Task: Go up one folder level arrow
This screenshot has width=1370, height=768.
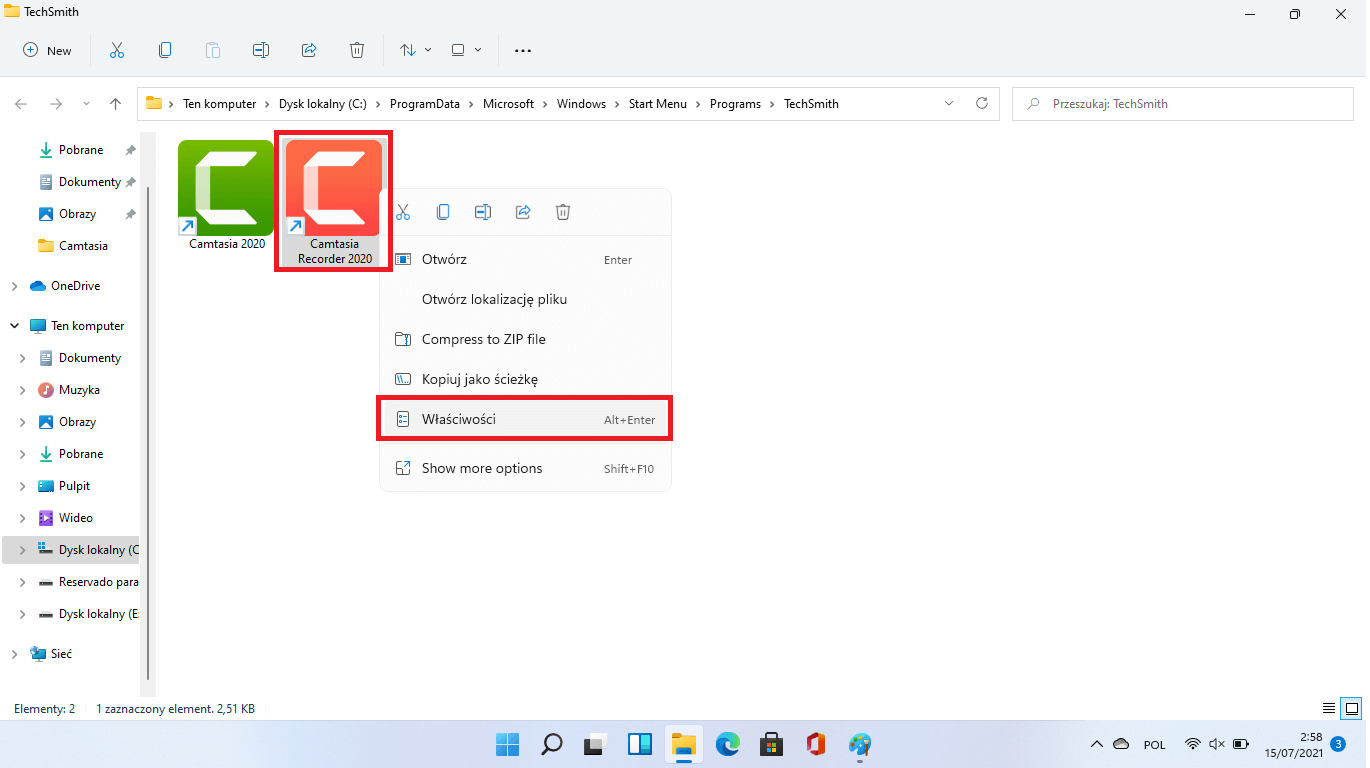Action: (x=115, y=104)
